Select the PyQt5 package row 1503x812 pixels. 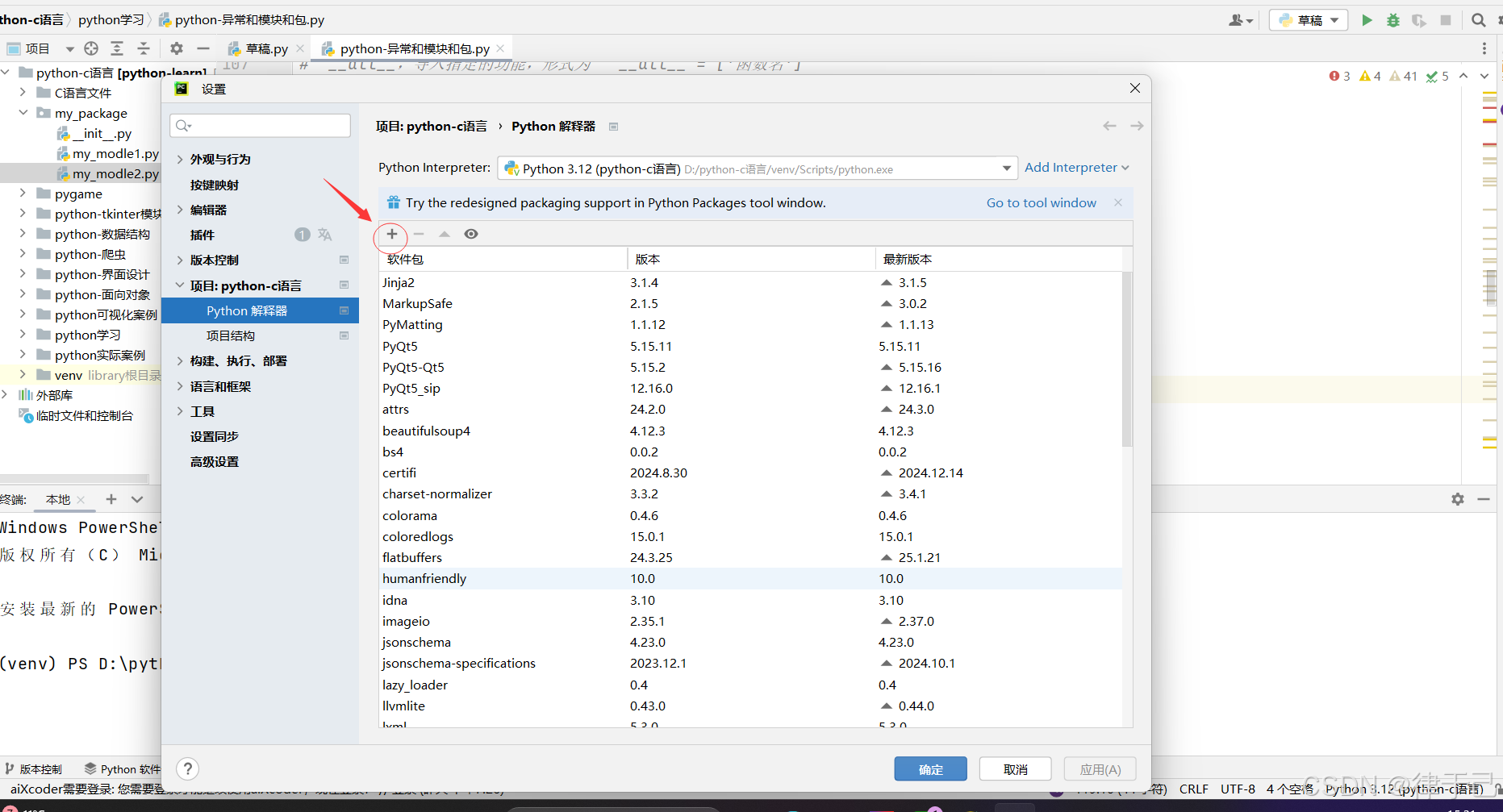click(750, 346)
